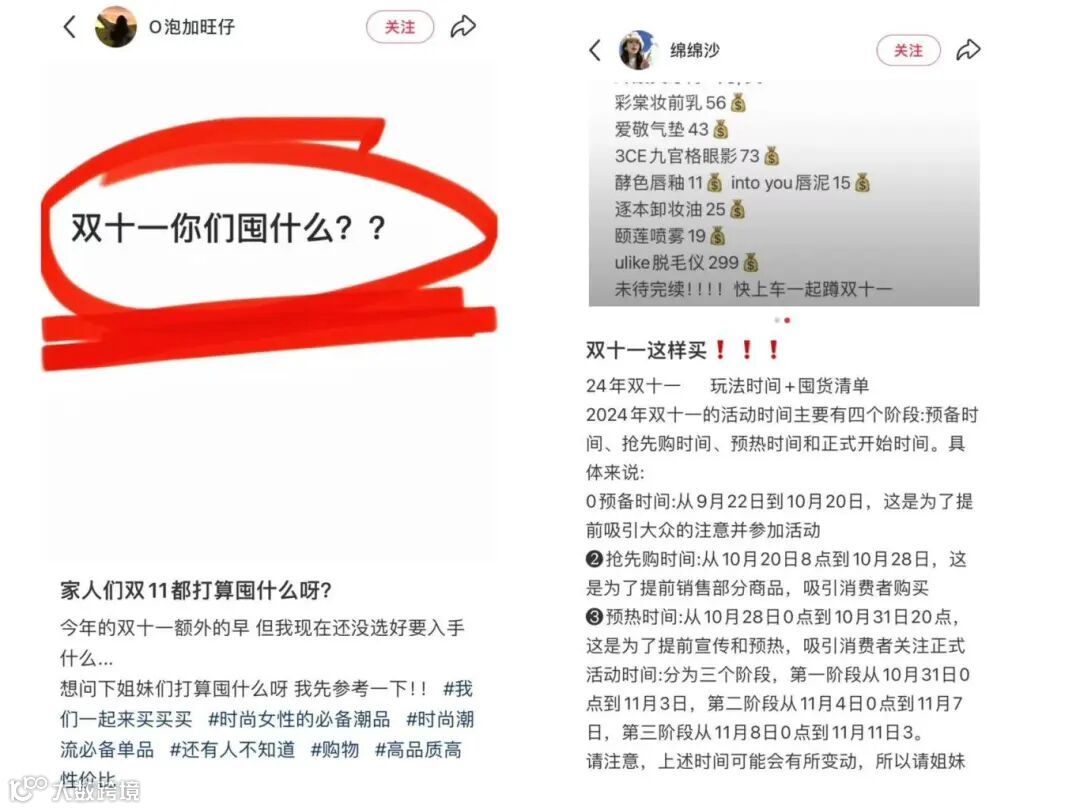
Task: Tap the 双十一你们囤什么 post image
Action: pyautogui.click(x=270, y=310)
